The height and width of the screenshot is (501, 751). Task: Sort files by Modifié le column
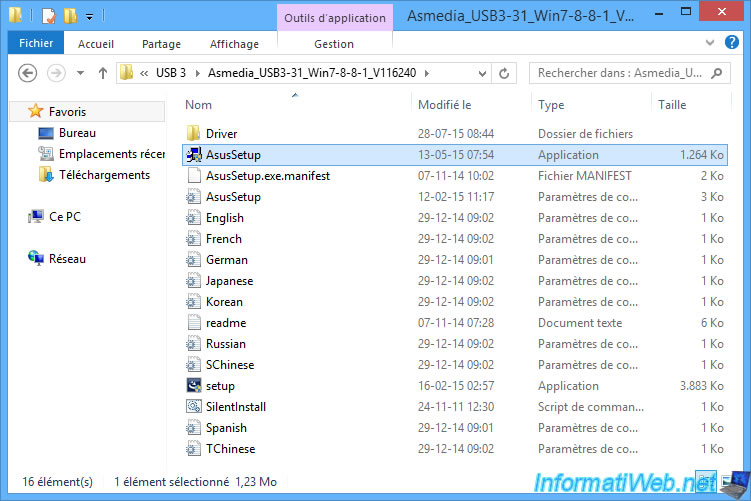click(x=444, y=104)
